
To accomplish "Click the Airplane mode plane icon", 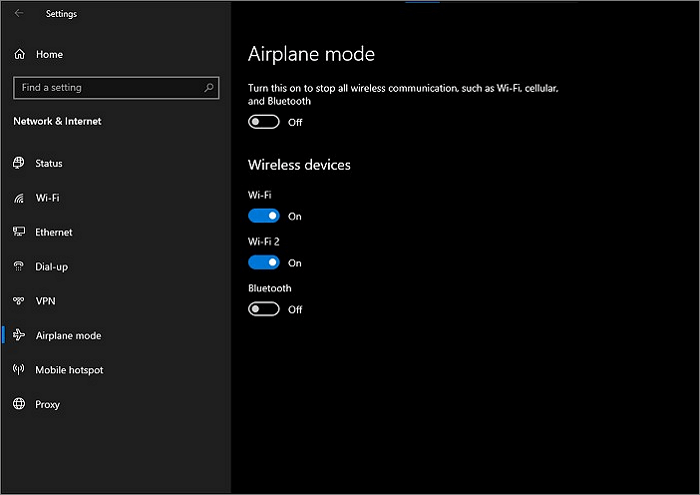I will coord(19,335).
